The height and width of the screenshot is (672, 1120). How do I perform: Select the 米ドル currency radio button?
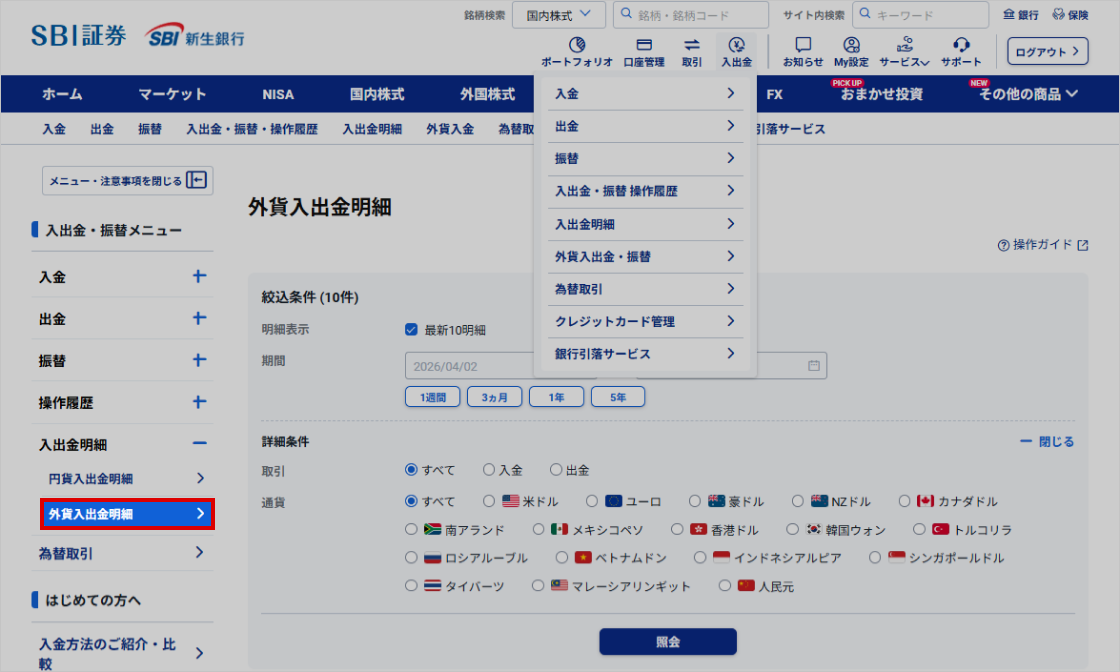489,501
